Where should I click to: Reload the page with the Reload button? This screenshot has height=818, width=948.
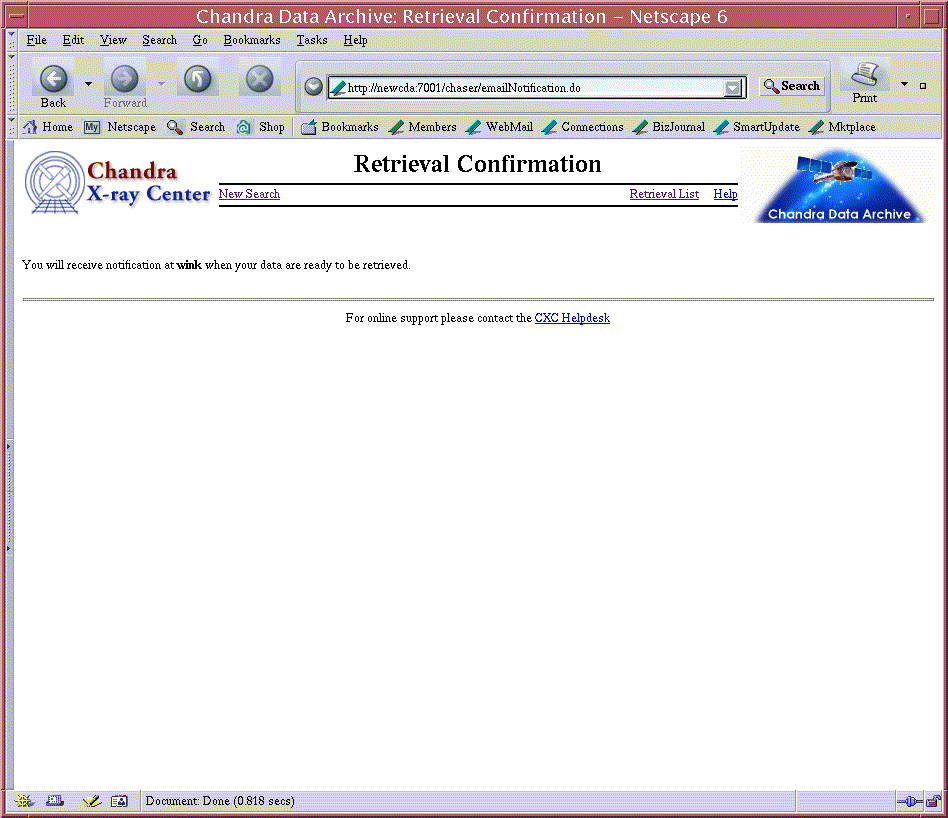[x=198, y=79]
